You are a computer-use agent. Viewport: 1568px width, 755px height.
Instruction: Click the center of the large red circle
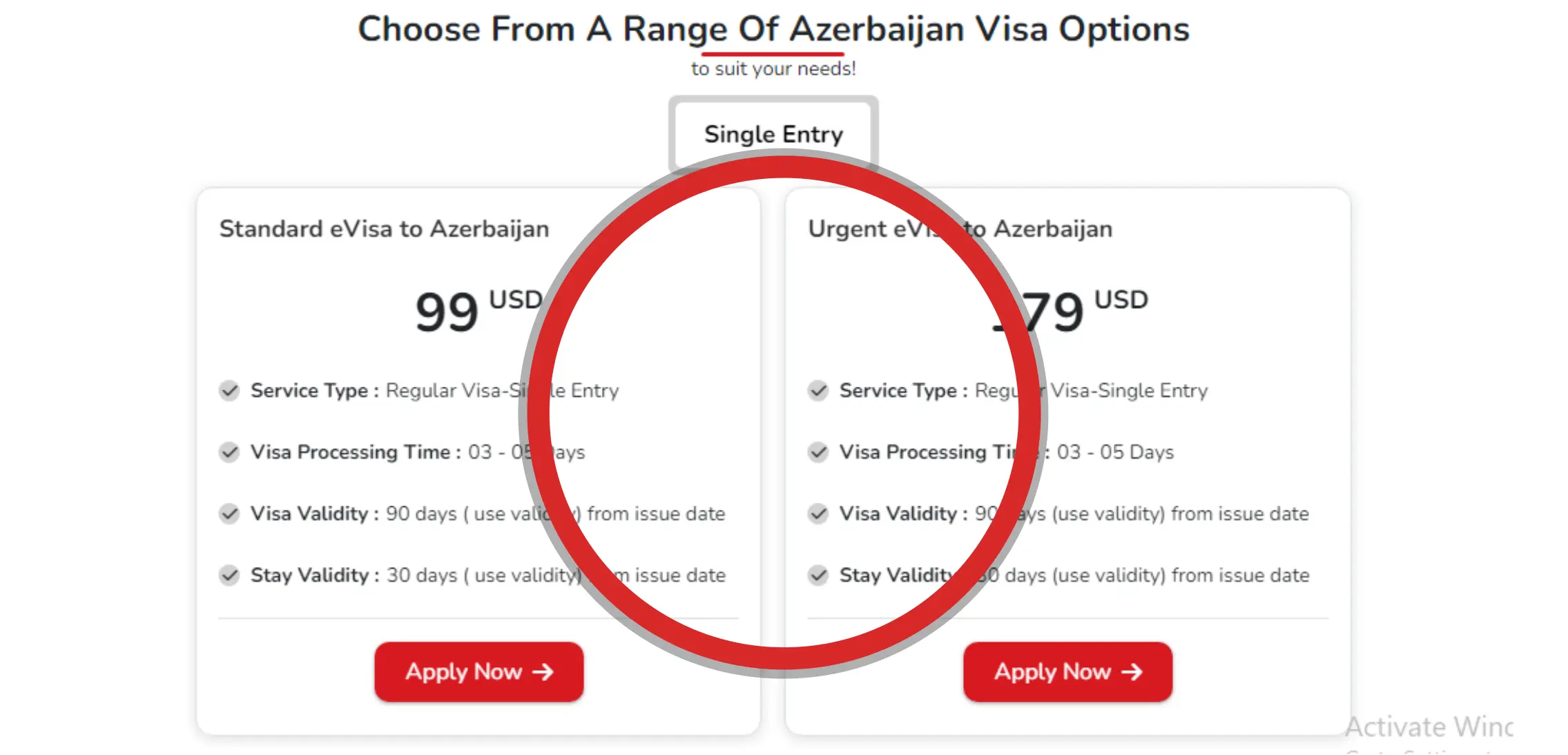coord(784,413)
